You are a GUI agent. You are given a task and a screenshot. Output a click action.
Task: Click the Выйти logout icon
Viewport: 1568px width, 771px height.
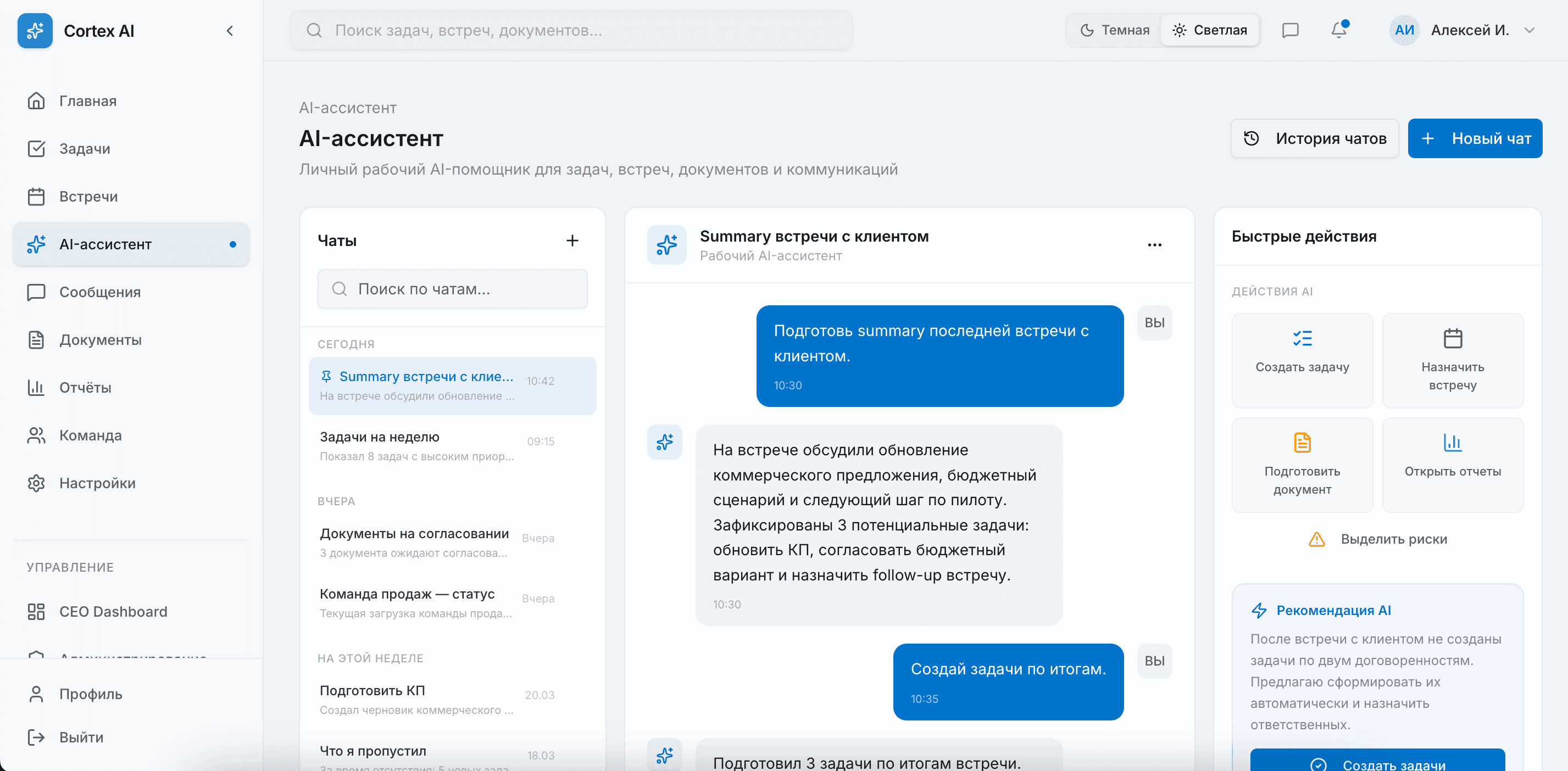pyautogui.click(x=36, y=737)
